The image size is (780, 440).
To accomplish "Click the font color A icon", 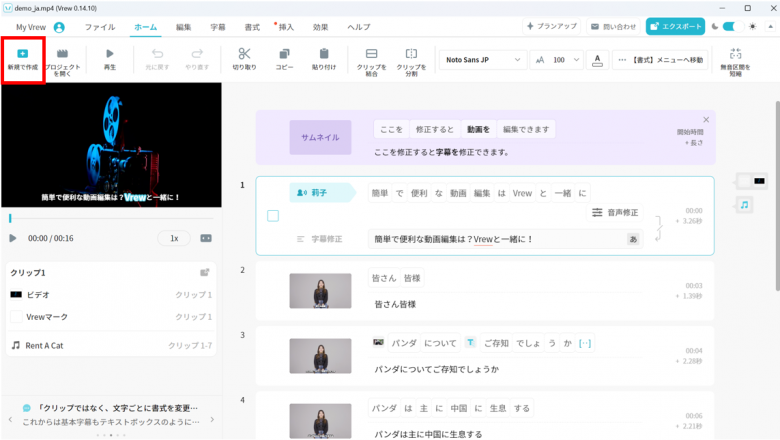I will [x=597, y=60].
